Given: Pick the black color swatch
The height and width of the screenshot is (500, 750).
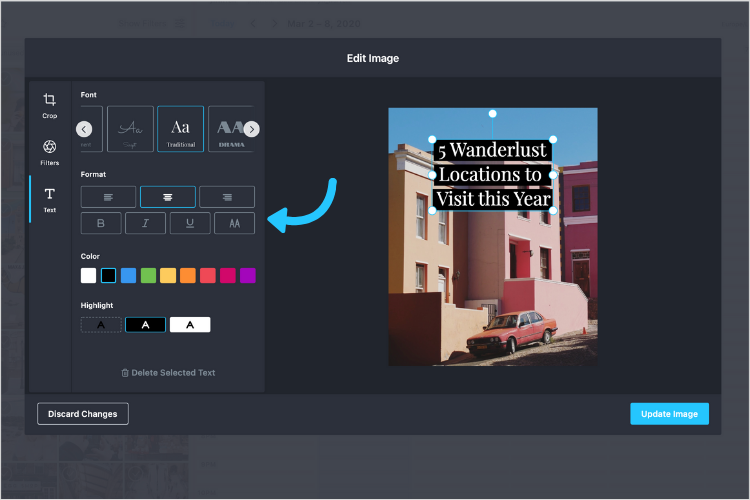Looking at the screenshot, I should click(109, 275).
